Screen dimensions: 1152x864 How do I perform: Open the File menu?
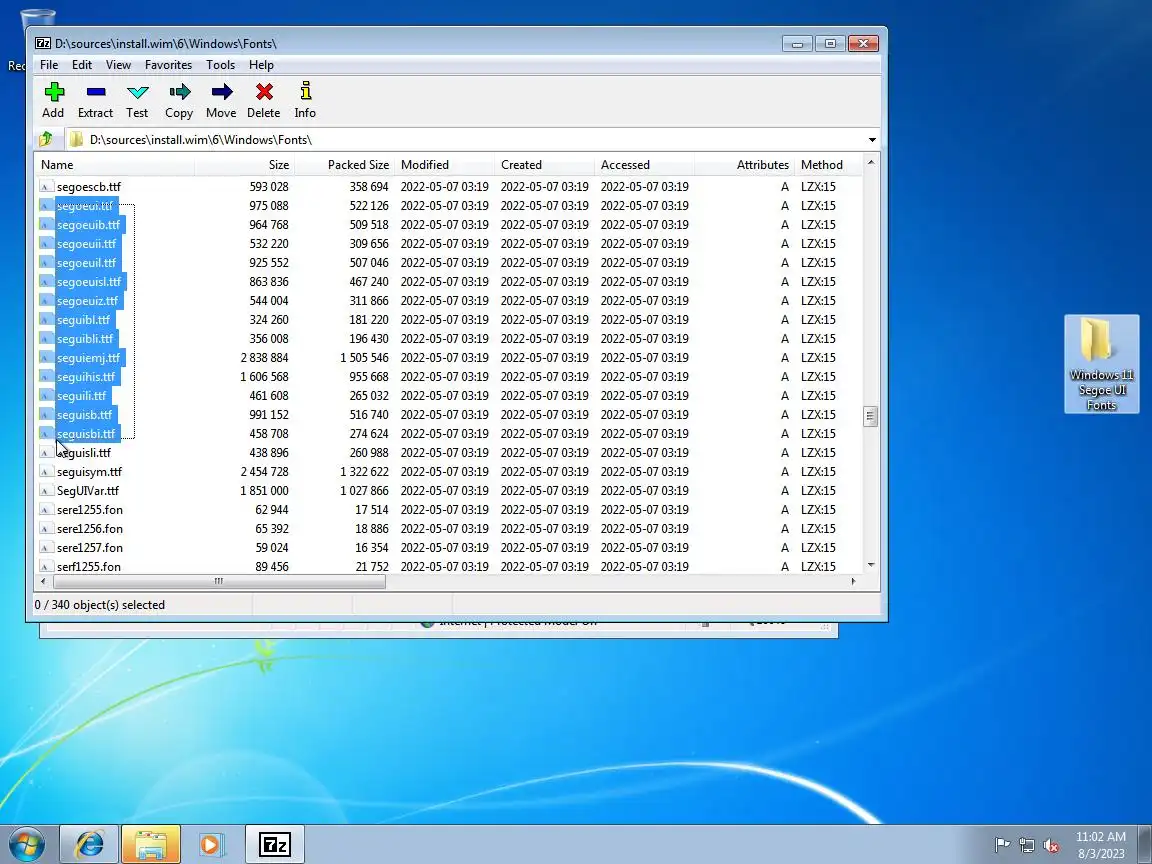point(49,65)
